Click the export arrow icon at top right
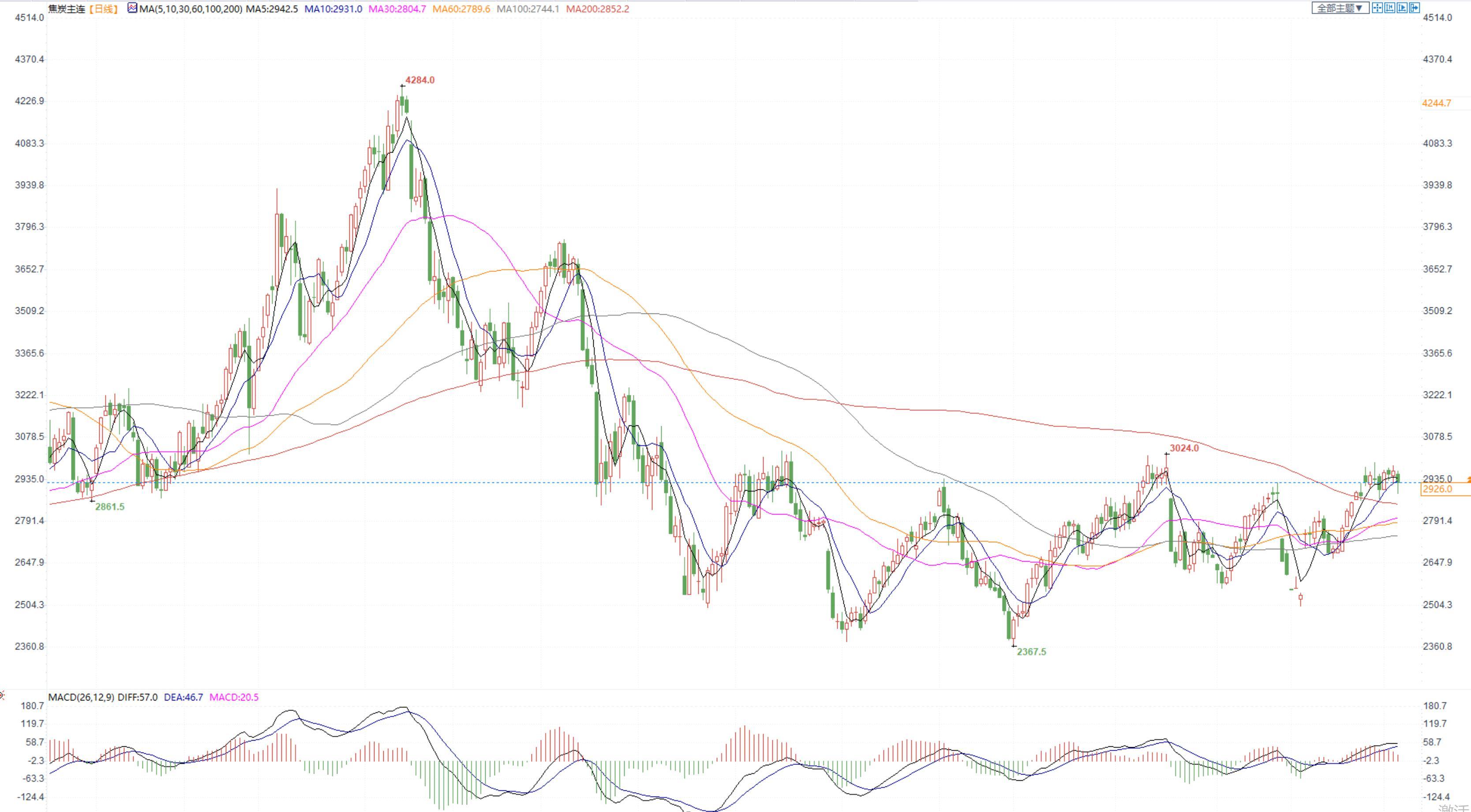The image size is (1471, 812). pos(1414,8)
